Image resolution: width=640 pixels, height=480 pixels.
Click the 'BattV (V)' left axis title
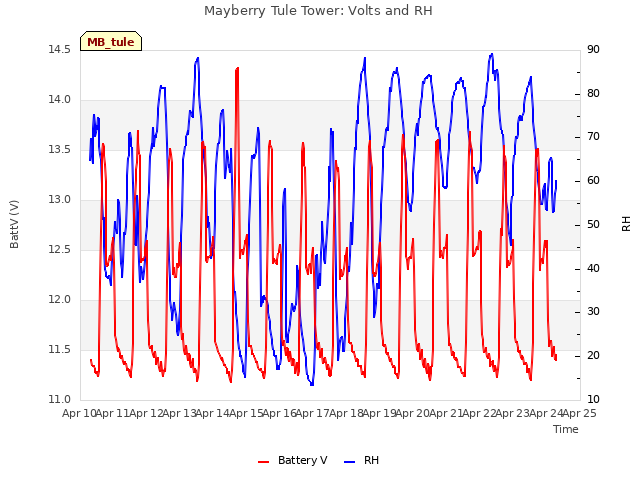(14, 224)
